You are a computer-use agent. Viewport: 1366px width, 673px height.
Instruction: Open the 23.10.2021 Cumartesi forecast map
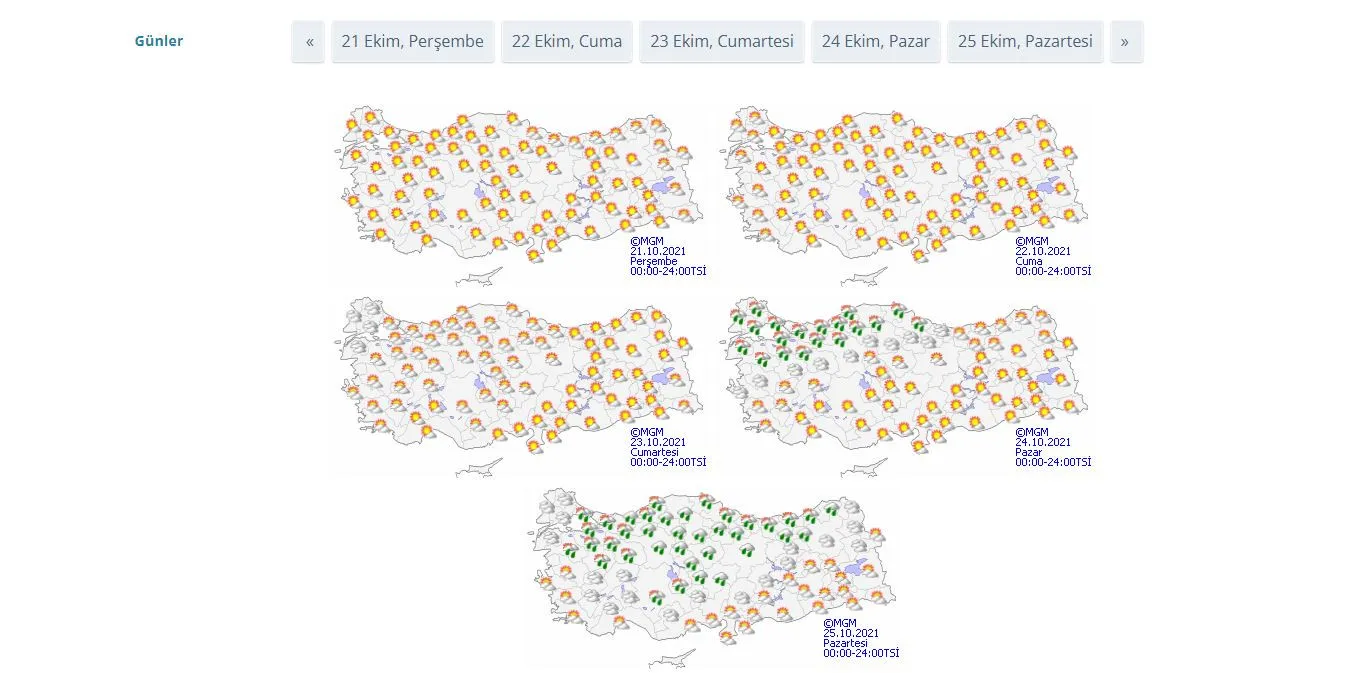pyautogui.click(x=518, y=385)
